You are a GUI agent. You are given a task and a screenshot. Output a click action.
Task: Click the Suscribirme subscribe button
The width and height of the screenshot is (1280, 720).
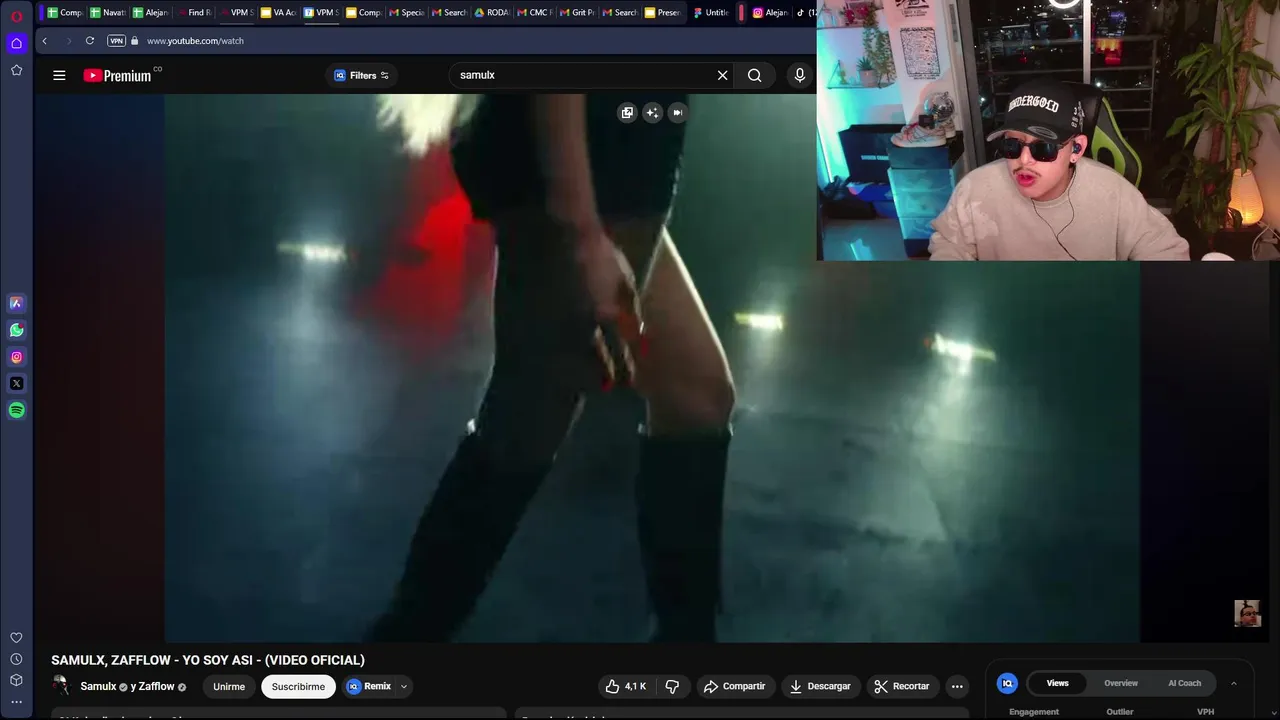(x=298, y=687)
